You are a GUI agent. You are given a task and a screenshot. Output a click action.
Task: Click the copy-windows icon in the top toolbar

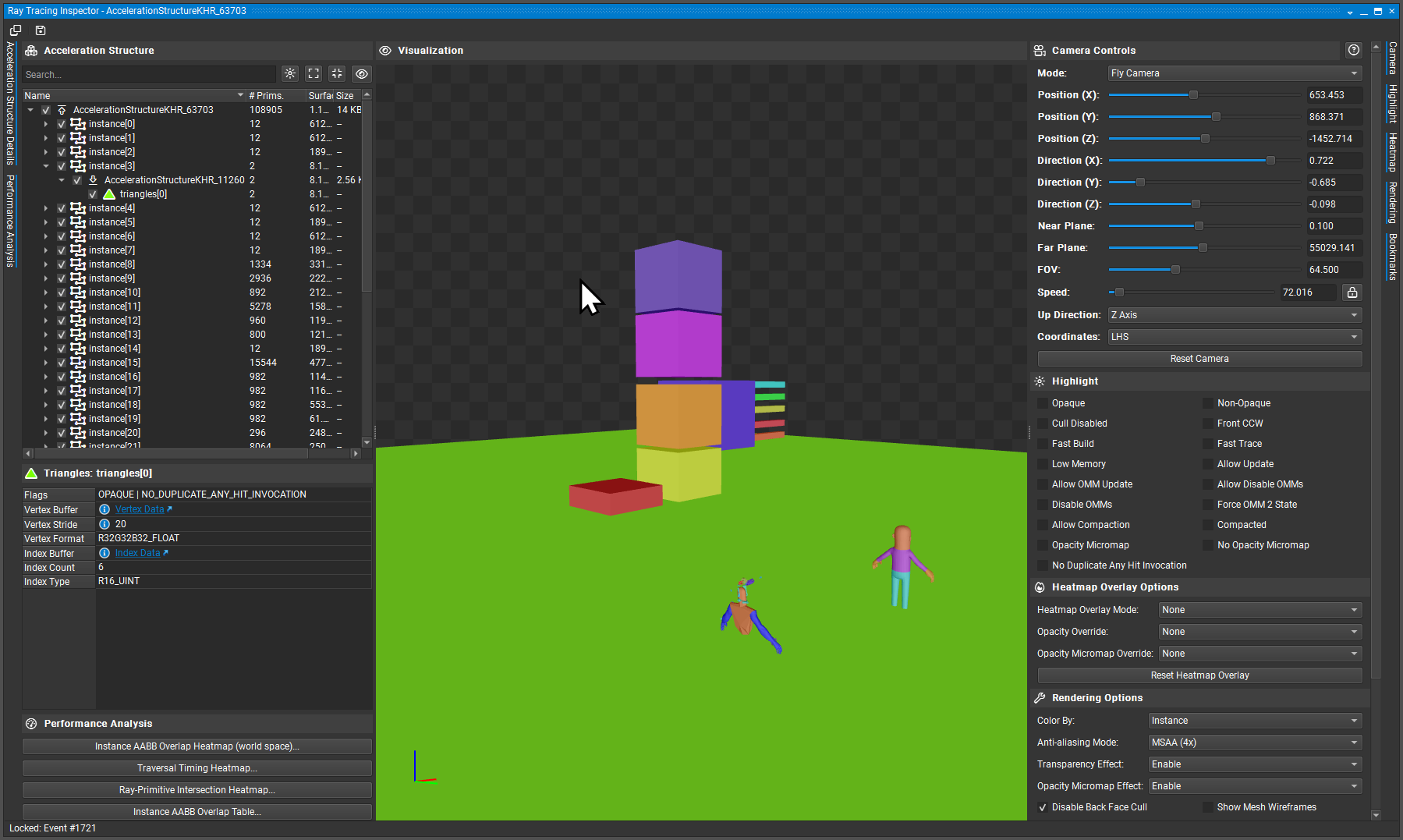pos(16,30)
